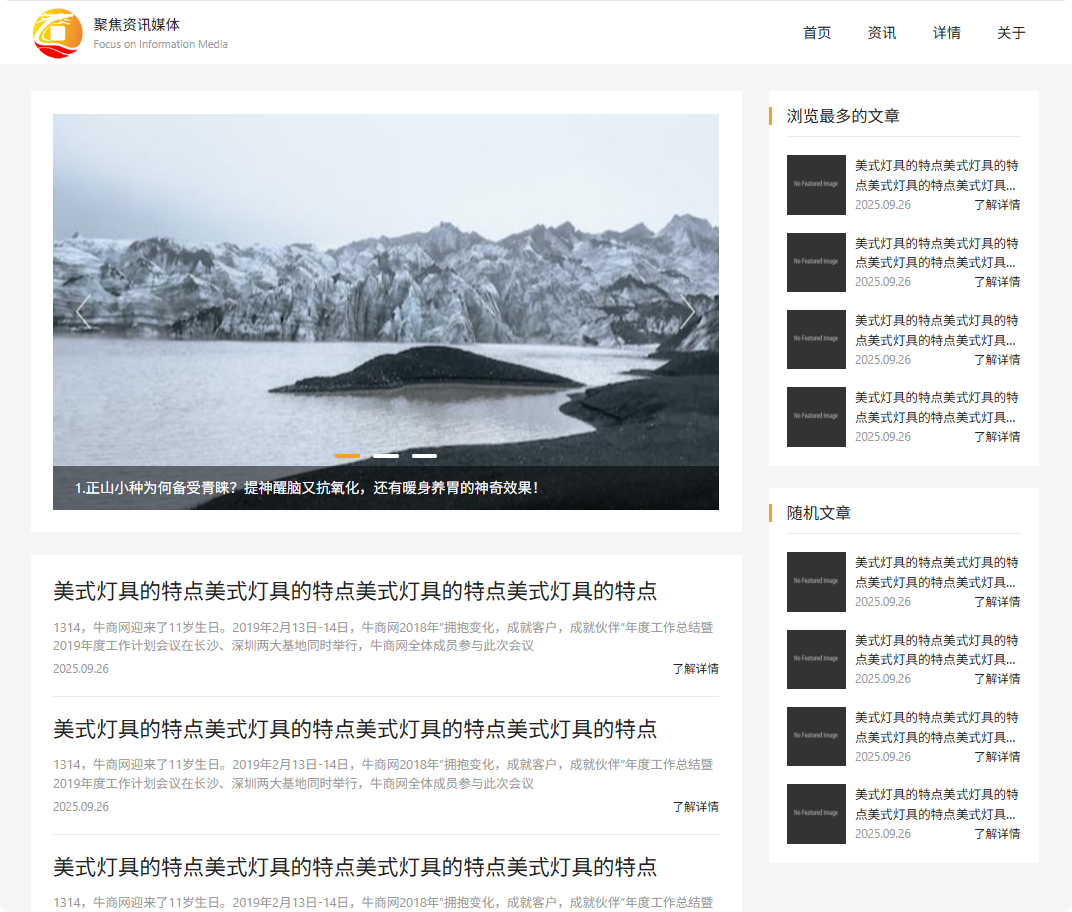Select the third carousel indicator dot
The width and height of the screenshot is (1072, 912).
424,455
